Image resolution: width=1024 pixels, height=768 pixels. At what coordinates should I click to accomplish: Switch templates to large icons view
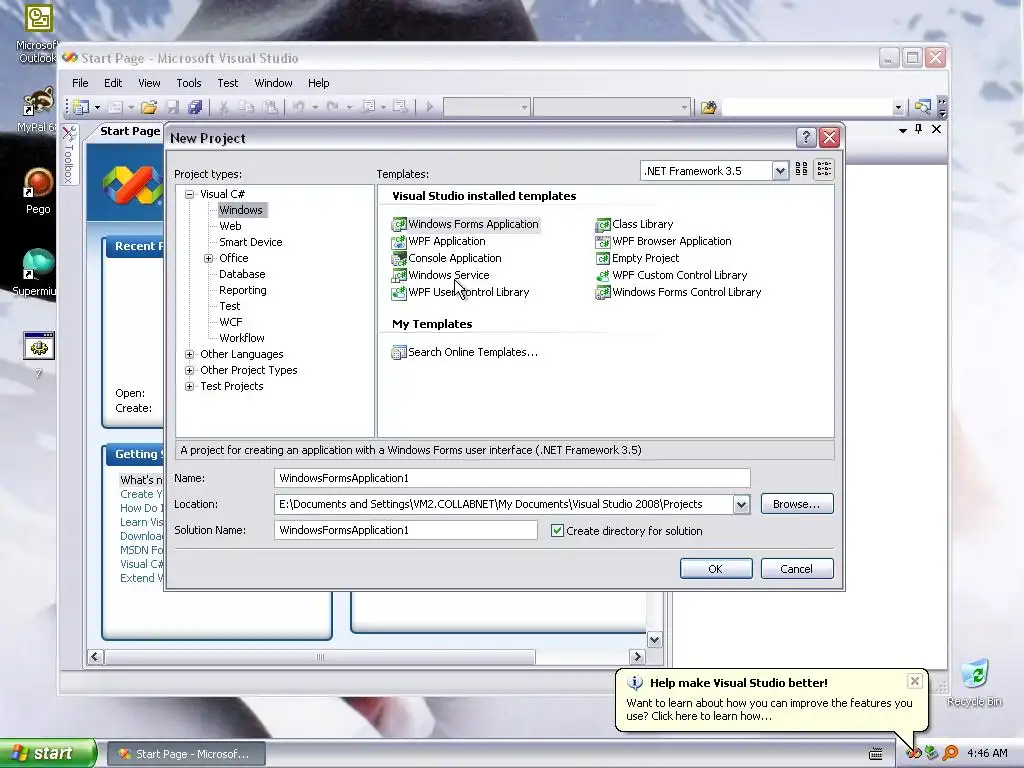tap(801, 170)
